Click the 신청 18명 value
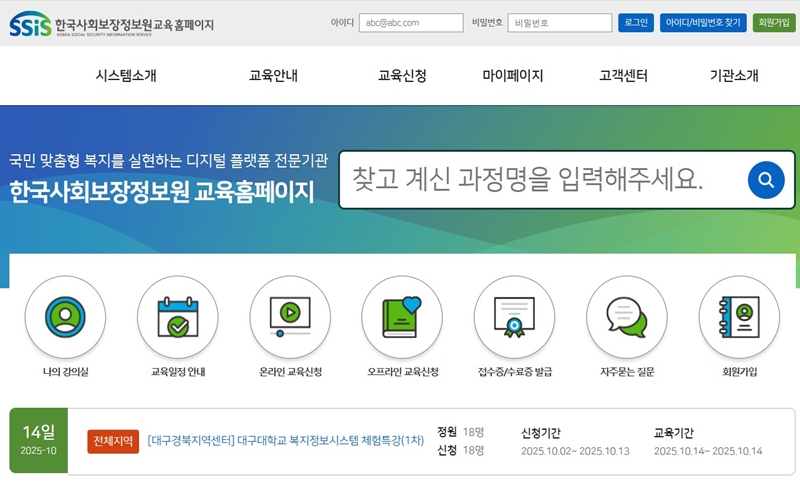This screenshot has height=500, width=800. point(473,451)
